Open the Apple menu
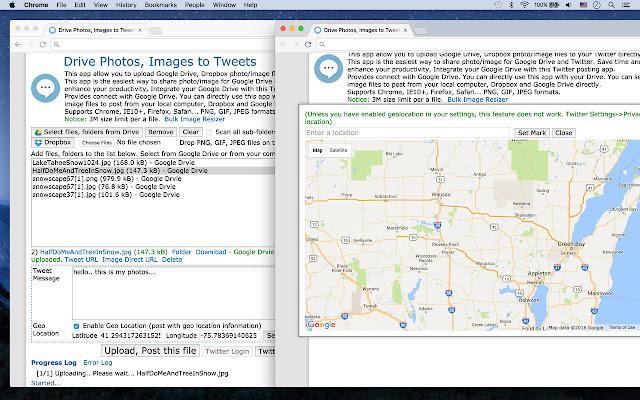The width and height of the screenshot is (640, 400). click(x=12, y=5)
